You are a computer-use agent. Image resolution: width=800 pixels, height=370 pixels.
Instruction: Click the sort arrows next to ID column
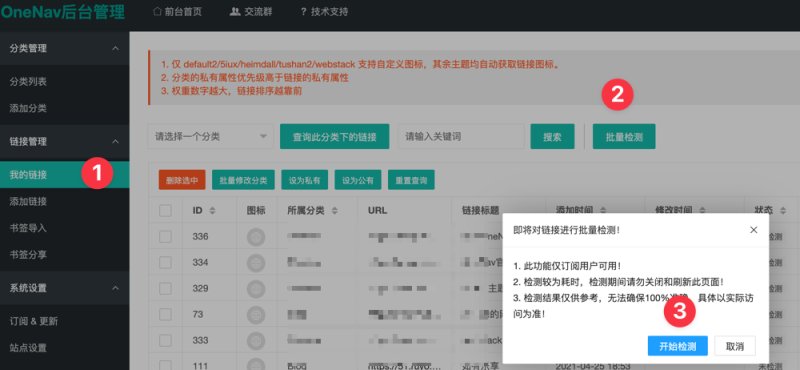(x=212, y=211)
